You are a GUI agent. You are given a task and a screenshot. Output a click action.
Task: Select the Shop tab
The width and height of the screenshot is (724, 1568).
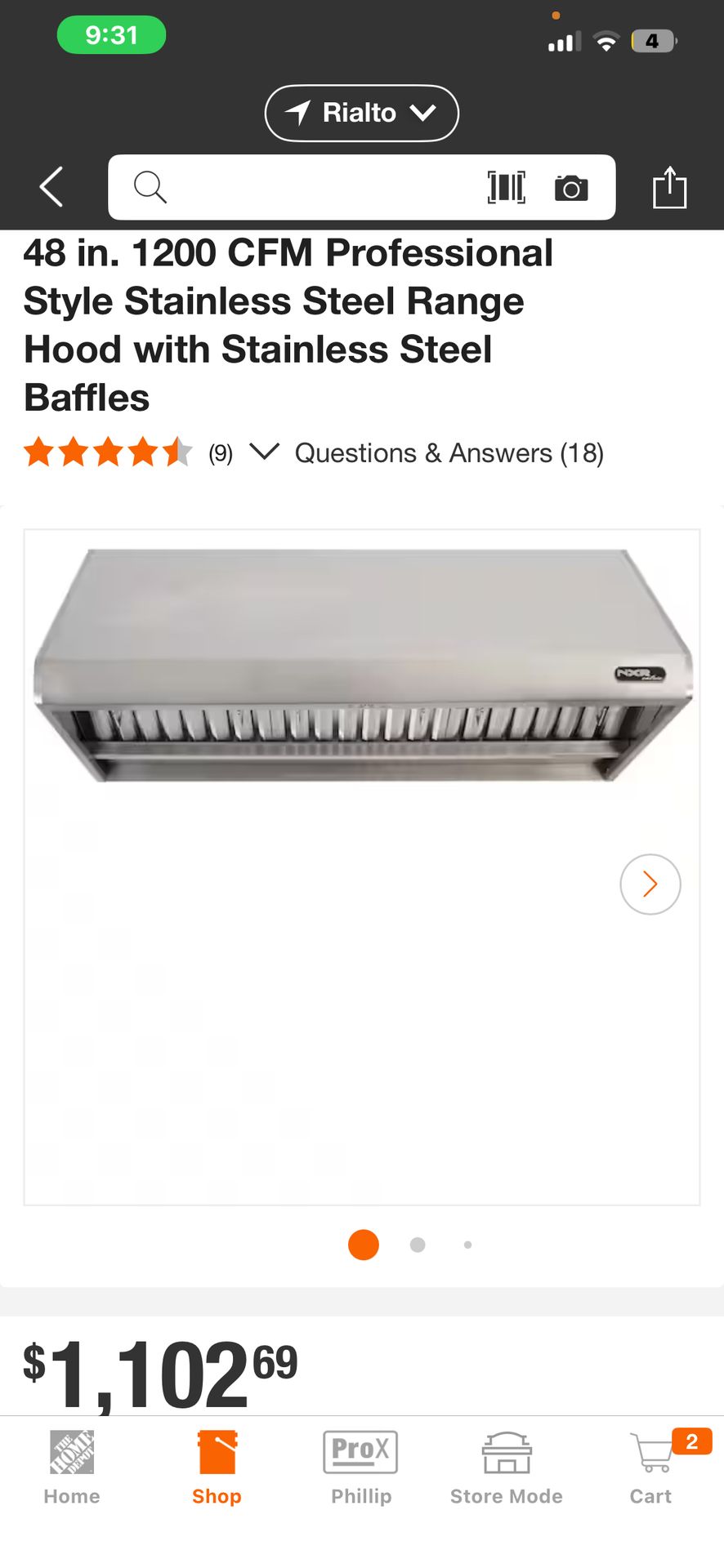click(217, 1468)
